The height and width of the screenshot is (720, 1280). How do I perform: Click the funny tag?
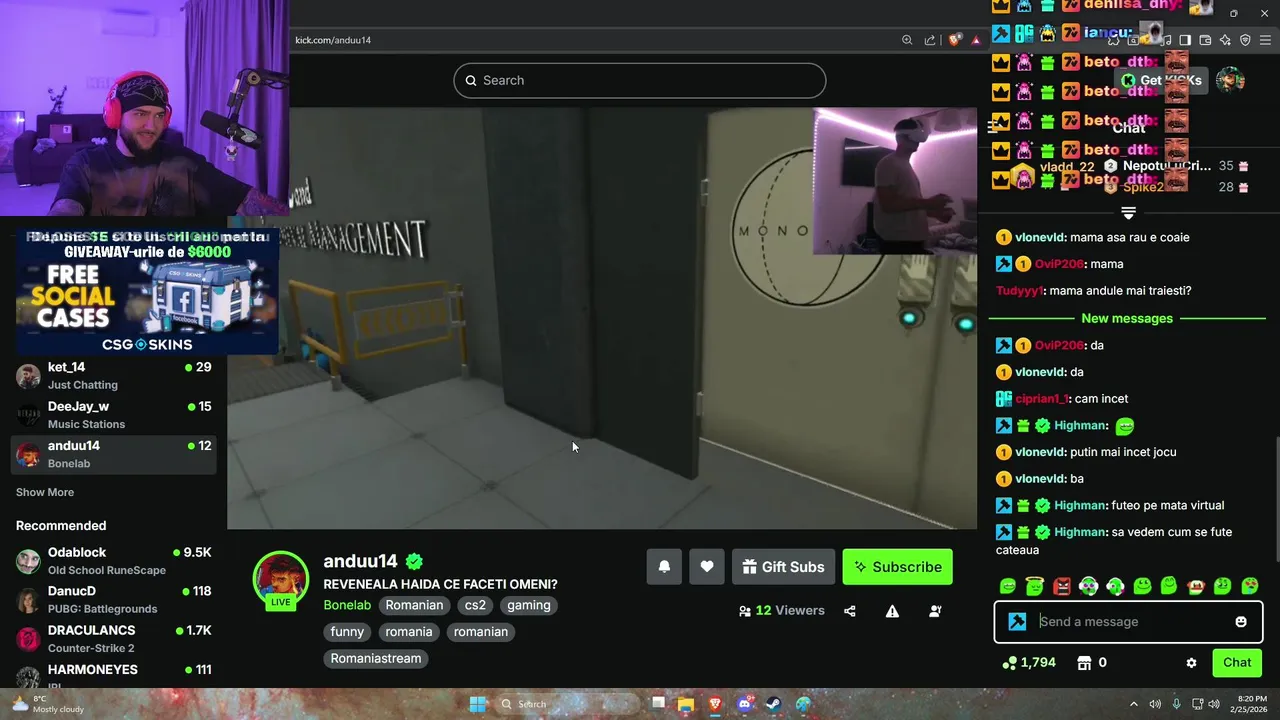(x=347, y=632)
